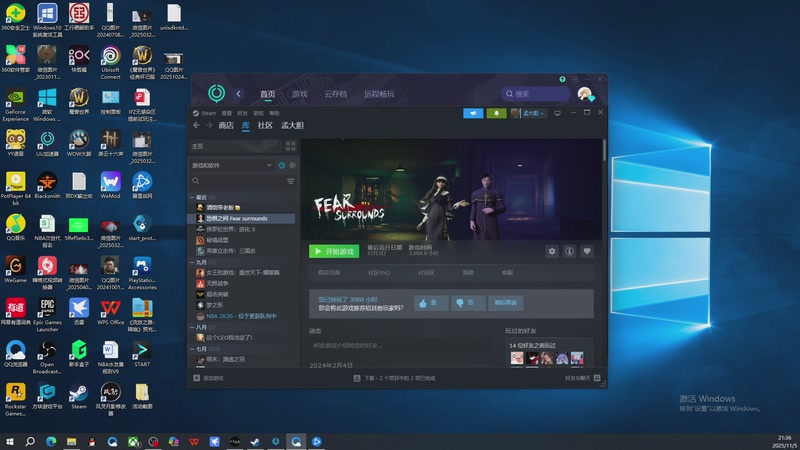Recommend game with thumbs up 是 button
The width and height of the screenshot is (800, 450).
point(431,303)
